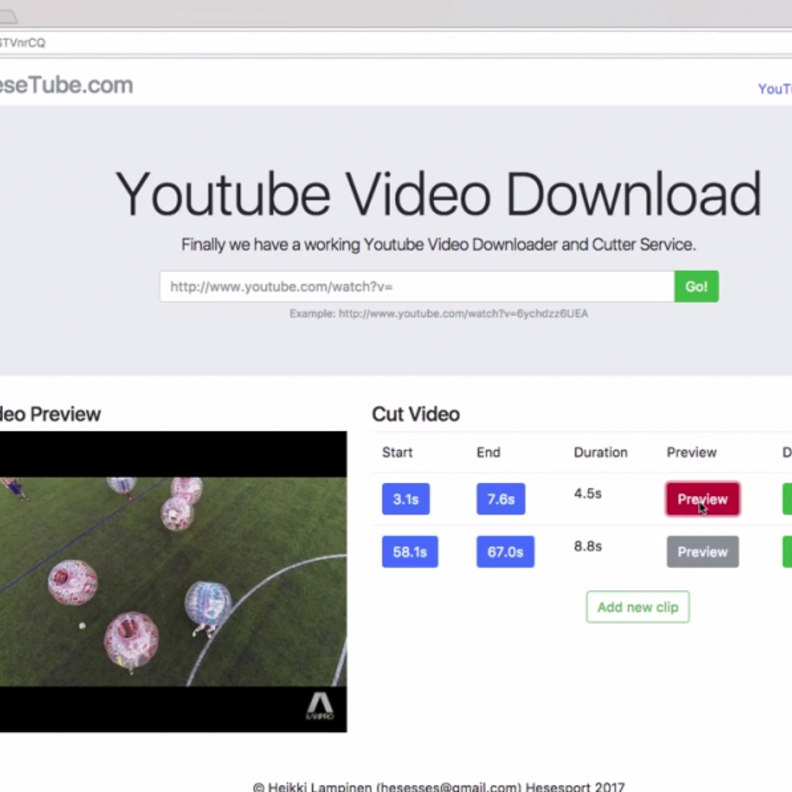Click the green Go! button
Screen dimensions: 792x792
pos(696,286)
